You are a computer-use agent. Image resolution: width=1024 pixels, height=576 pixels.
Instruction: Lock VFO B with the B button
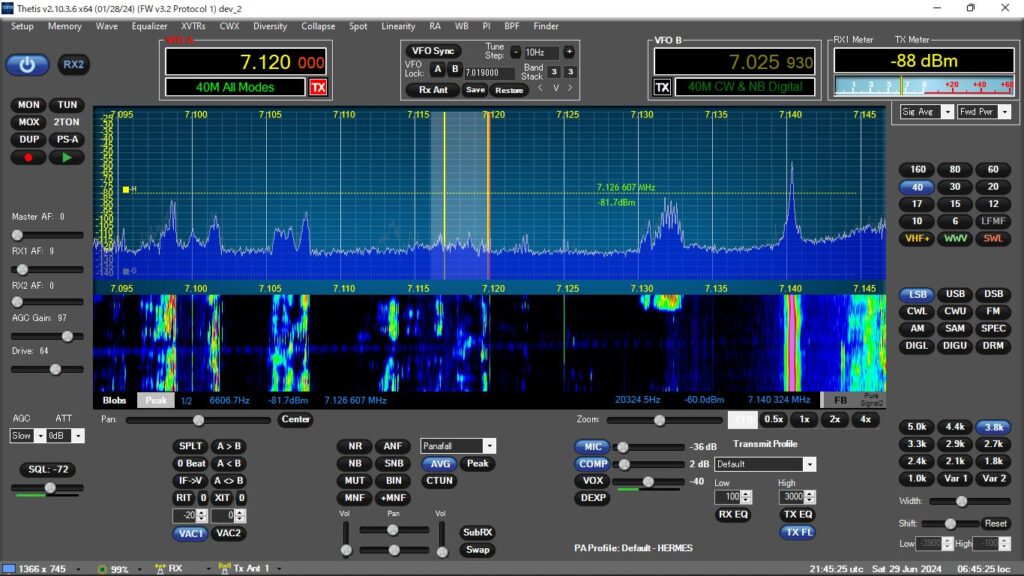tap(455, 69)
